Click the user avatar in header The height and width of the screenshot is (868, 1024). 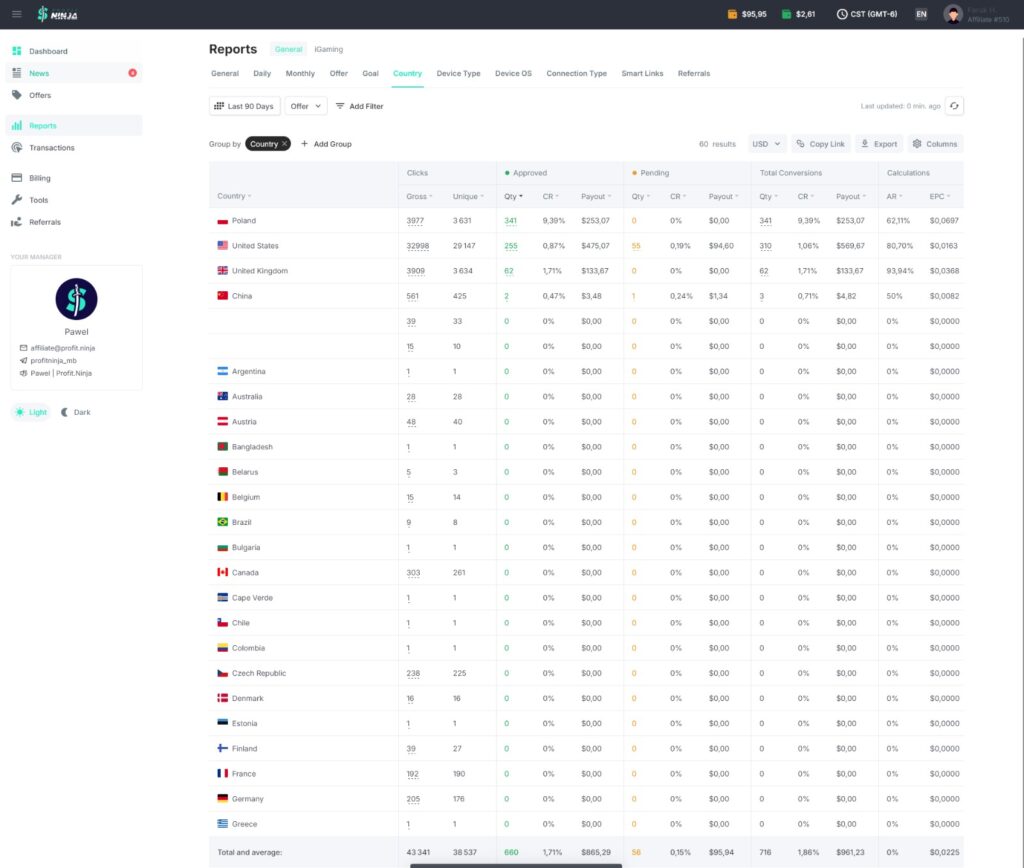pyautogui.click(x=952, y=14)
